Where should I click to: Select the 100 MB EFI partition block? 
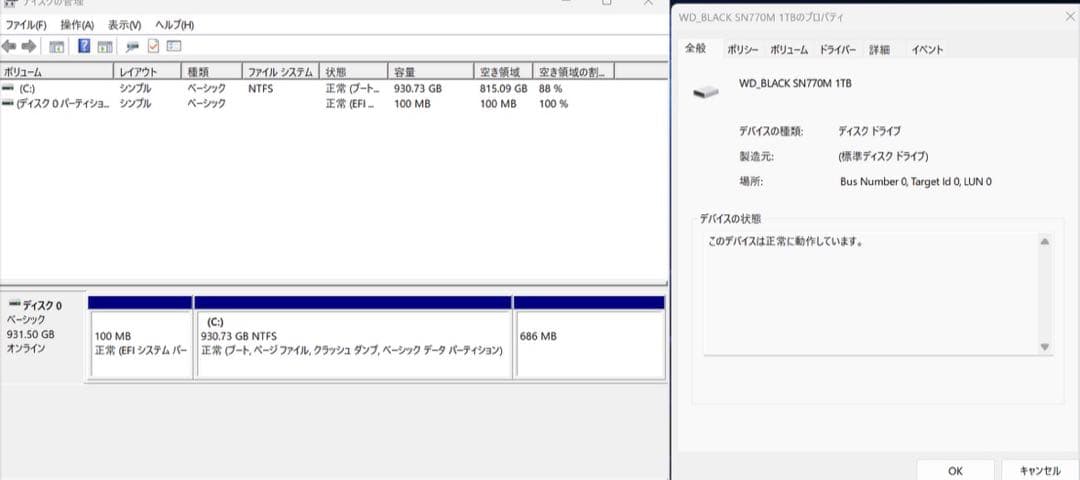(141, 344)
